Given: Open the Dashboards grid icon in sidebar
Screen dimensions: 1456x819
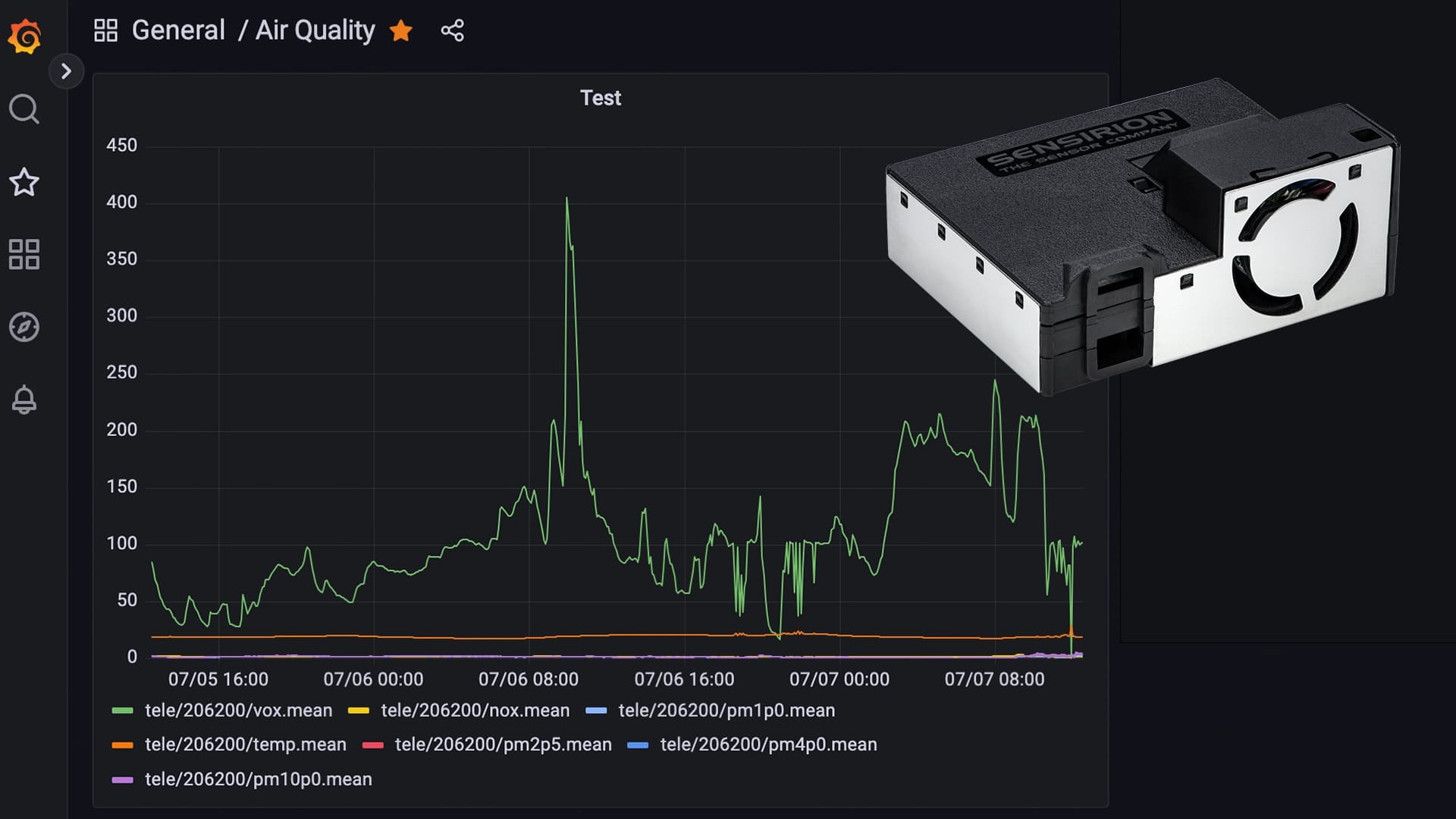Looking at the screenshot, I should point(24,255).
